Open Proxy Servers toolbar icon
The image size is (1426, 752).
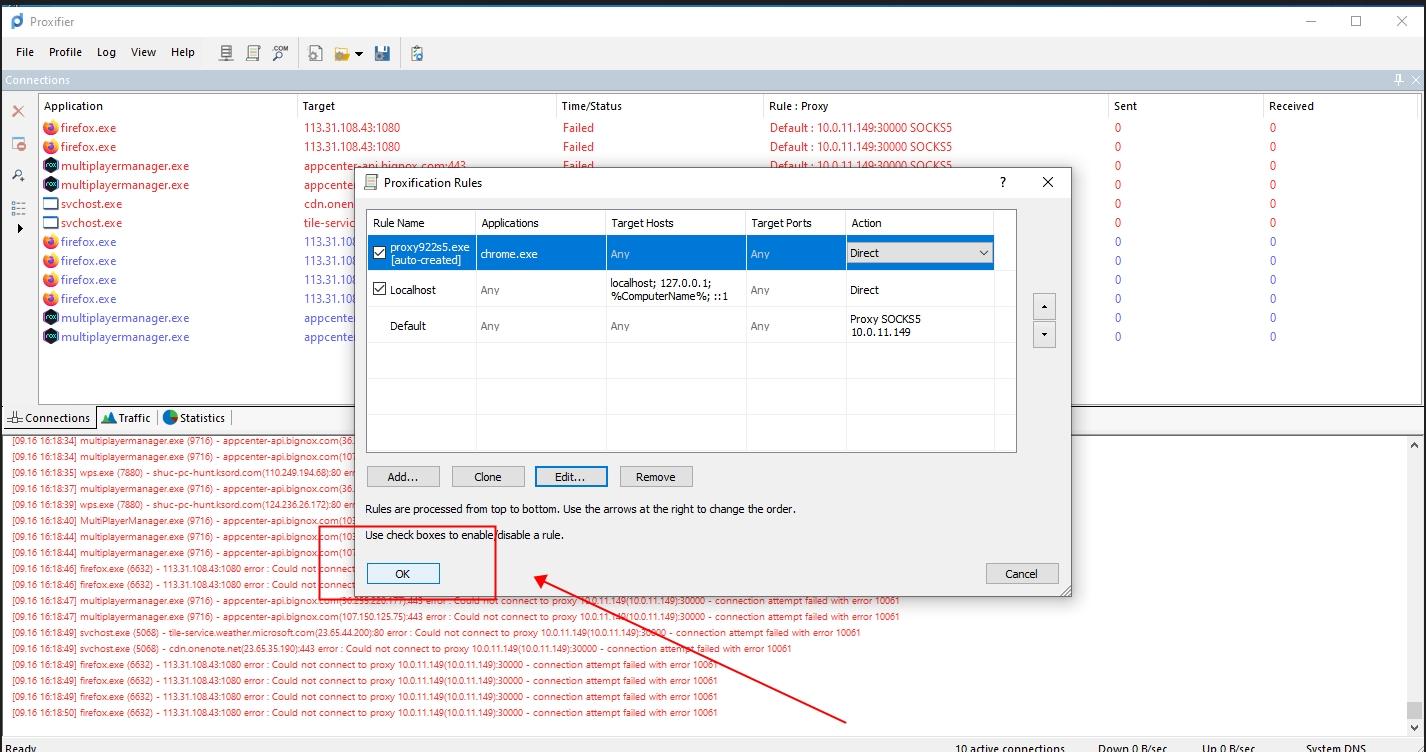click(x=227, y=53)
